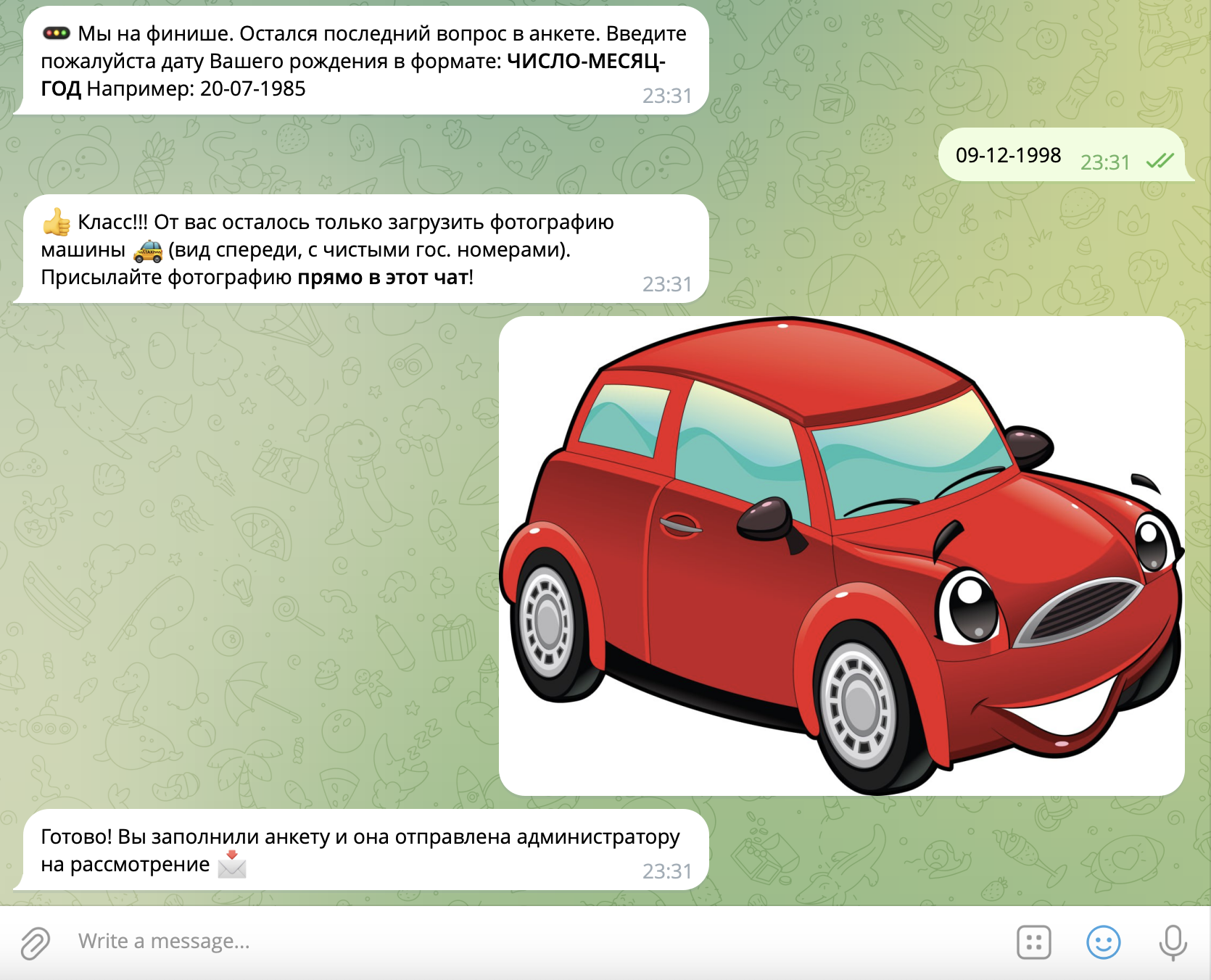Click the envelope emoji after рассмотрение
The height and width of the screenshot is (980, 1211).
[x=232, y=864]
